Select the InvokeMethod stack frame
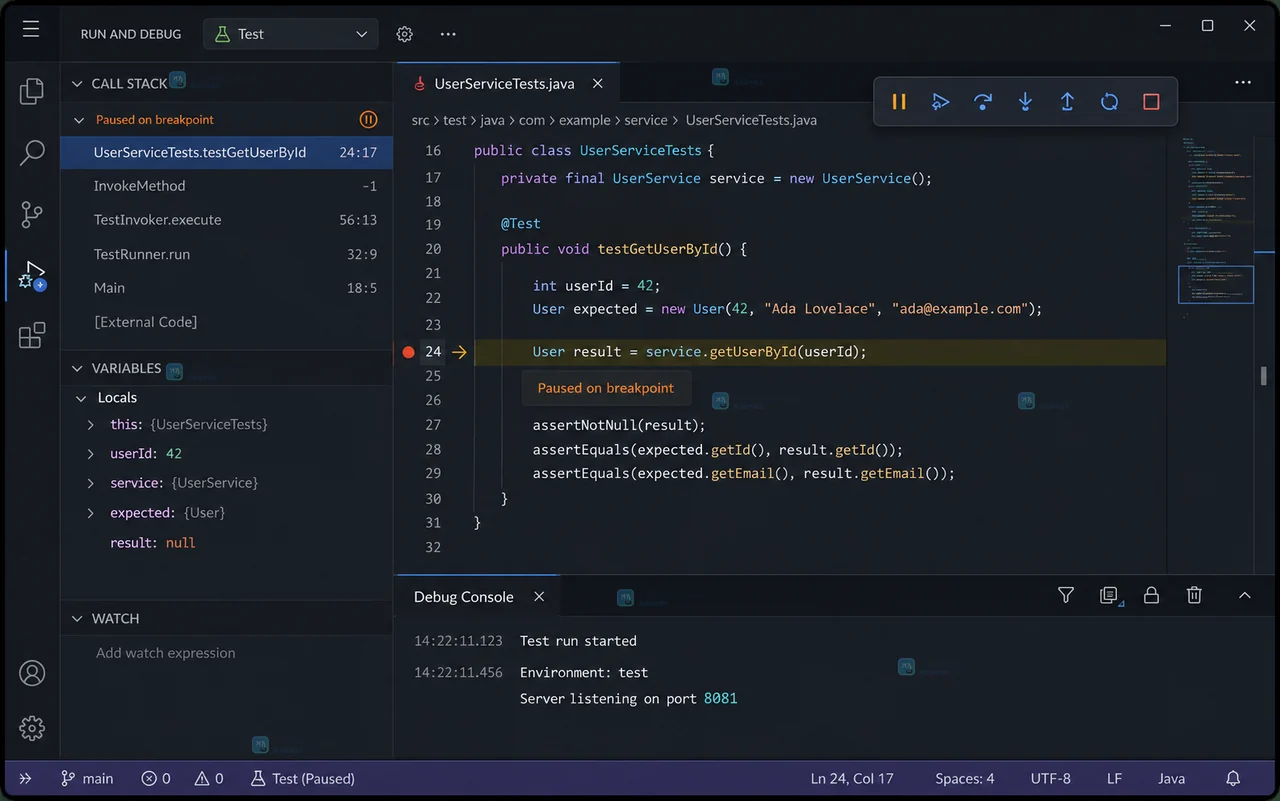The image size is (1280, 801). point(227,186)
